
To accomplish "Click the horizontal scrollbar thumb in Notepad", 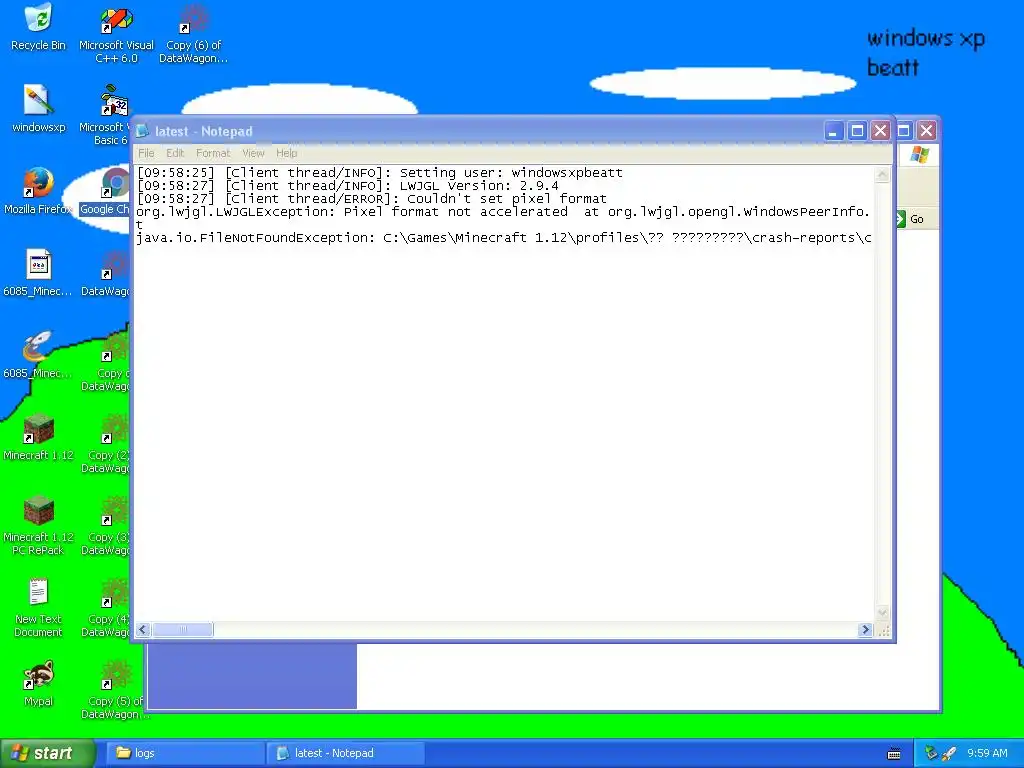I will click(x=183, y=630).
